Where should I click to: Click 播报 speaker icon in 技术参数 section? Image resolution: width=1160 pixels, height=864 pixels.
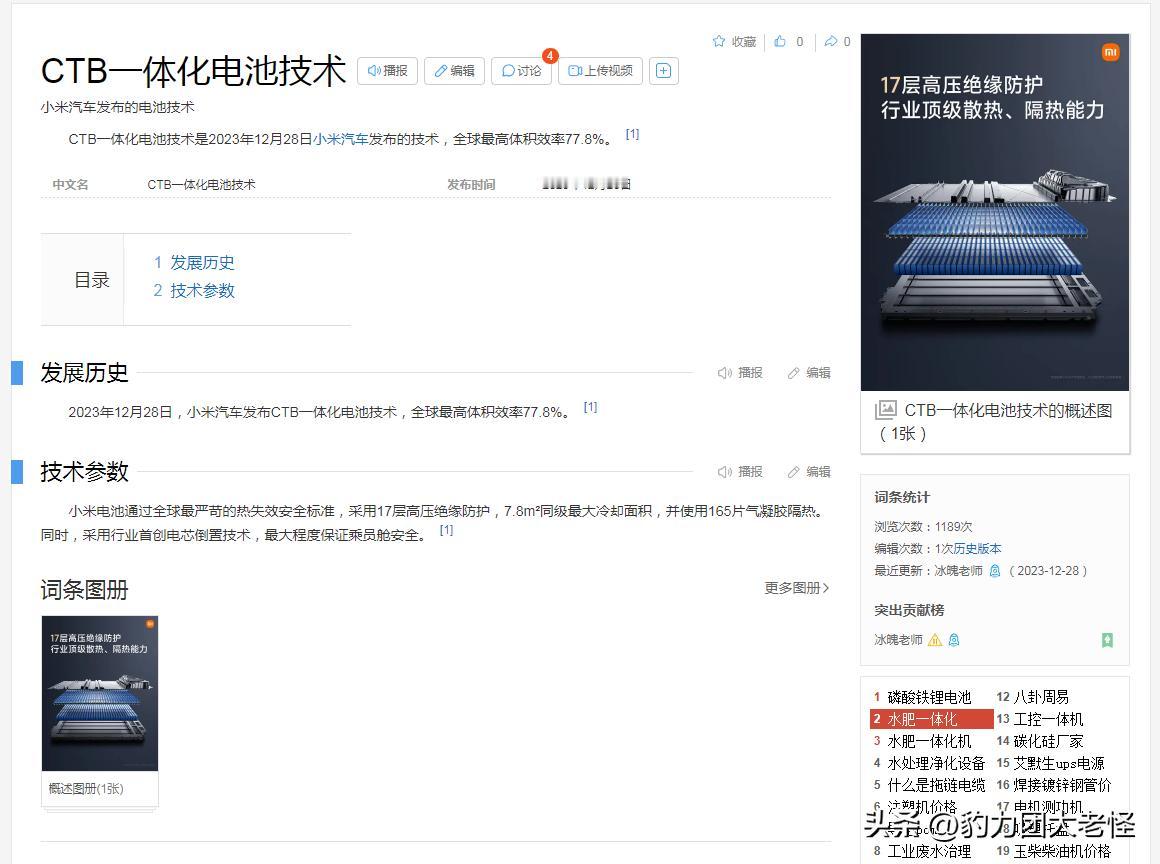tap(724, 472)
